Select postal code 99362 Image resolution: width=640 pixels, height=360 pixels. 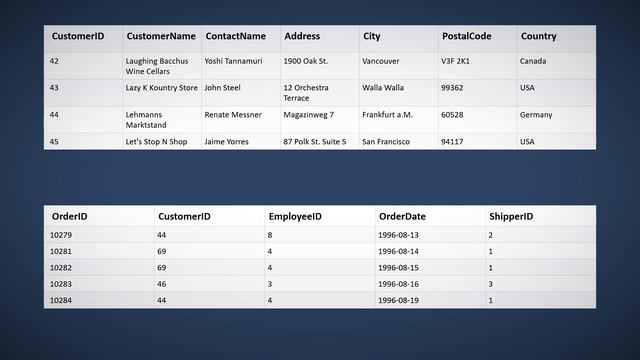coord(452,88)
